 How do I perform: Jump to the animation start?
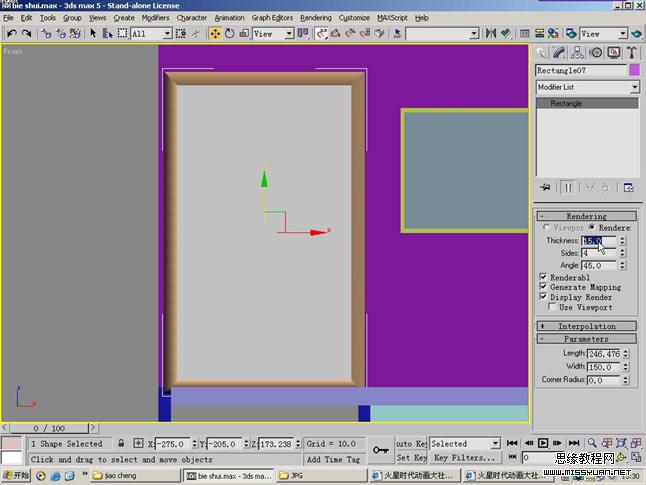(x=512, y=443)
